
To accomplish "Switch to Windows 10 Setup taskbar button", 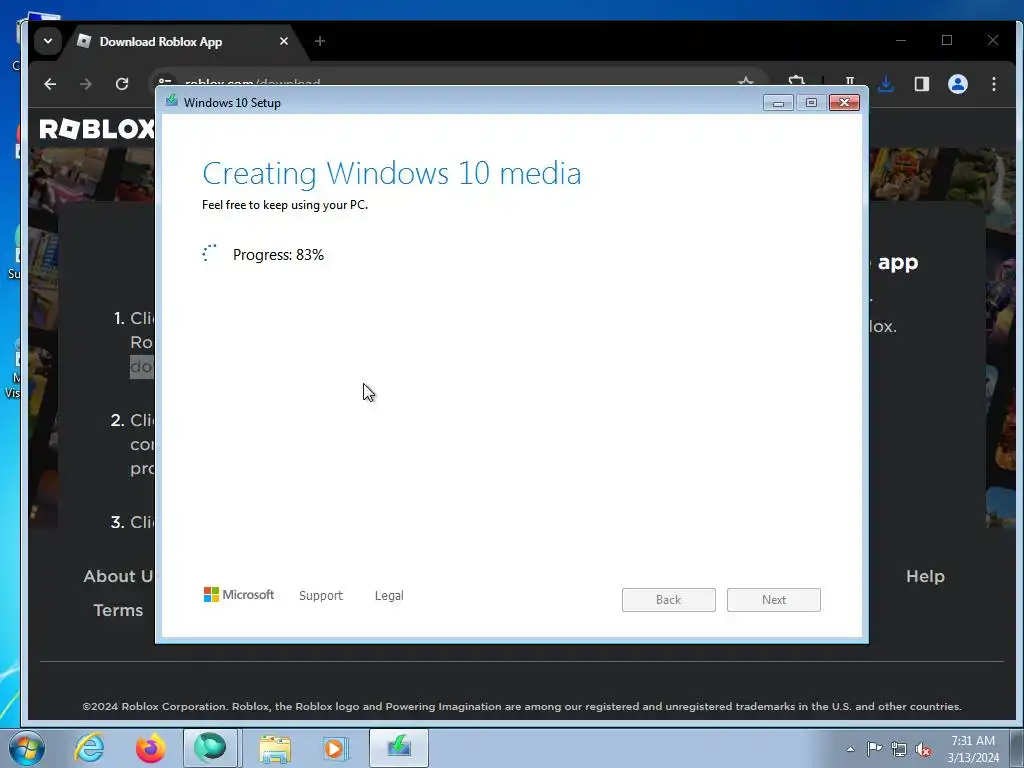I will (399, 748).
